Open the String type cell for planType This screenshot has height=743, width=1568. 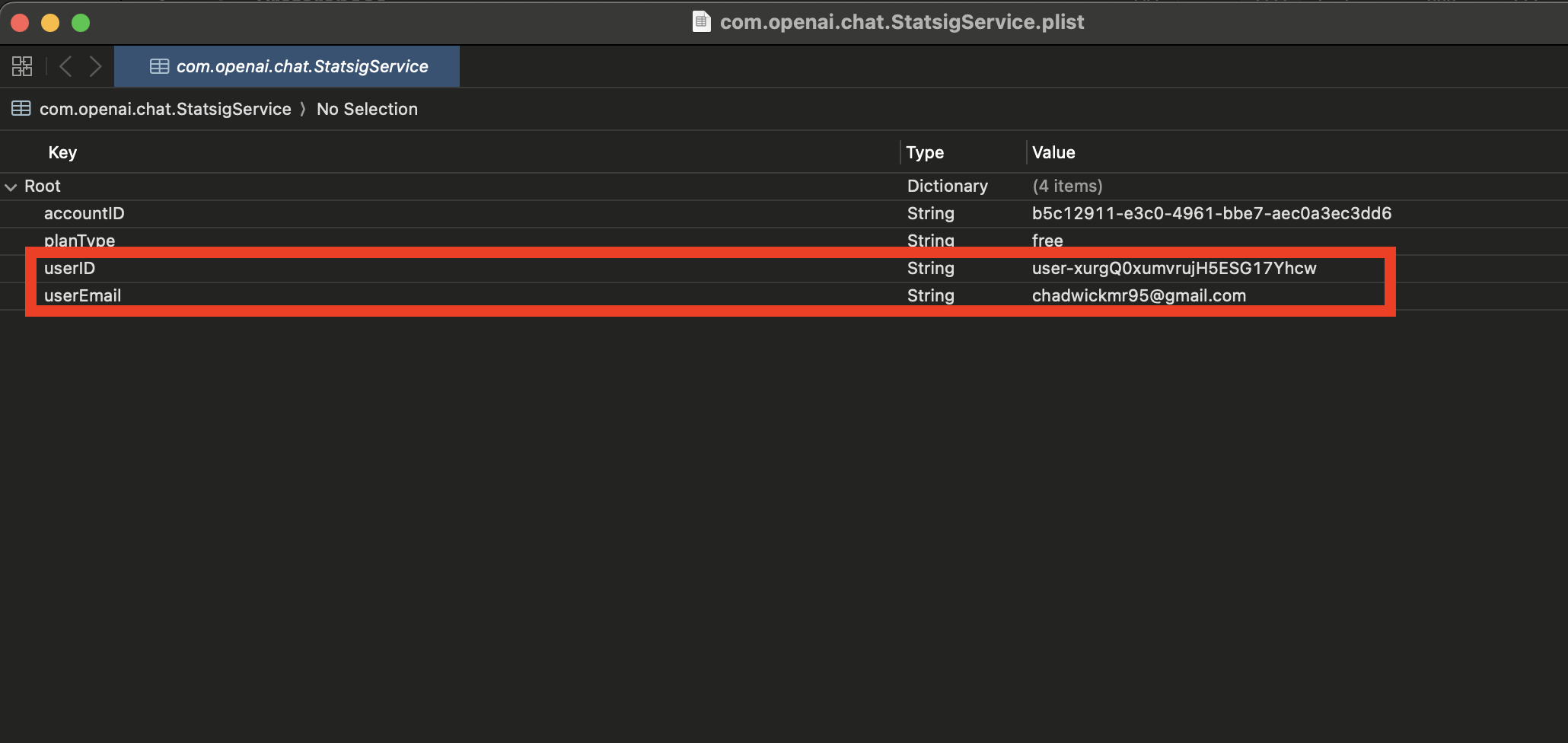tap(931, 241)
